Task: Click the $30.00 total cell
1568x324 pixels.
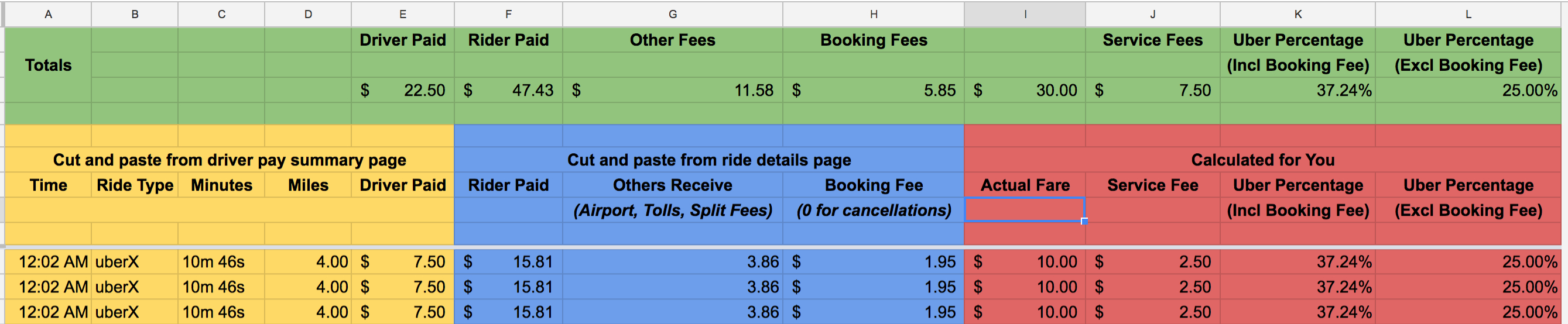Action: coord(1025,91)
